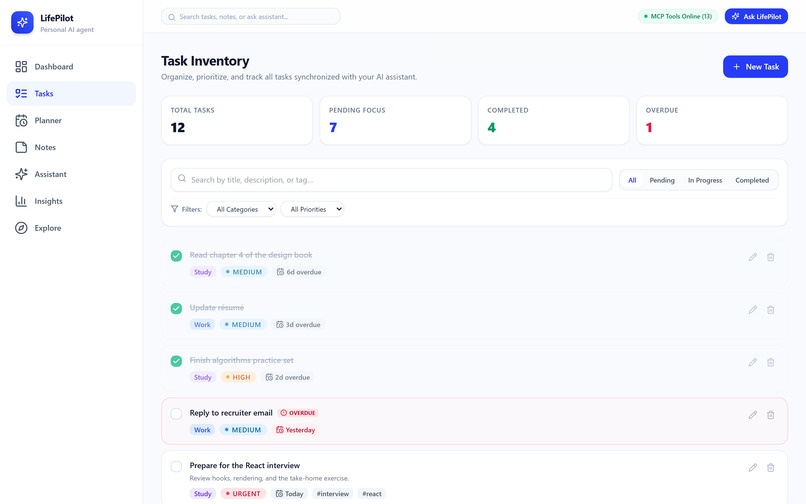Open the Insights page
The width and height of the screenshot is (806, 504).
point(71,201)
